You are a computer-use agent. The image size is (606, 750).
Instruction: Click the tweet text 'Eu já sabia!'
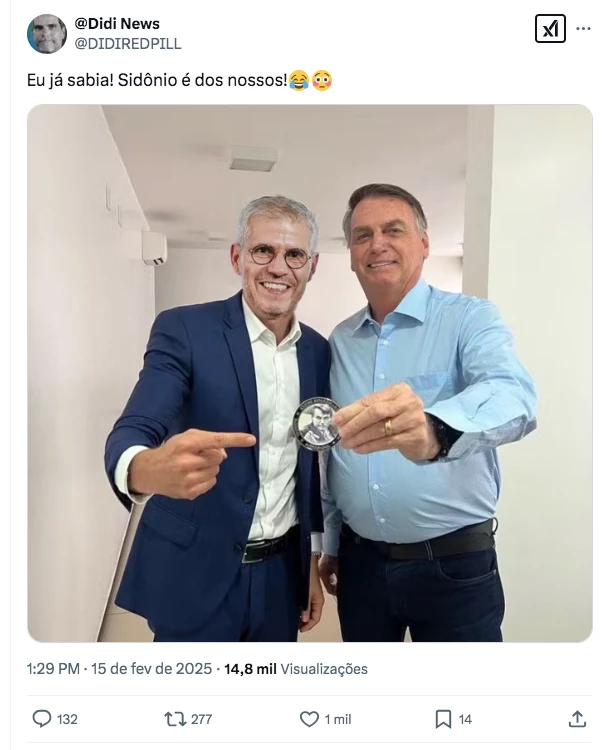point(70,80)
